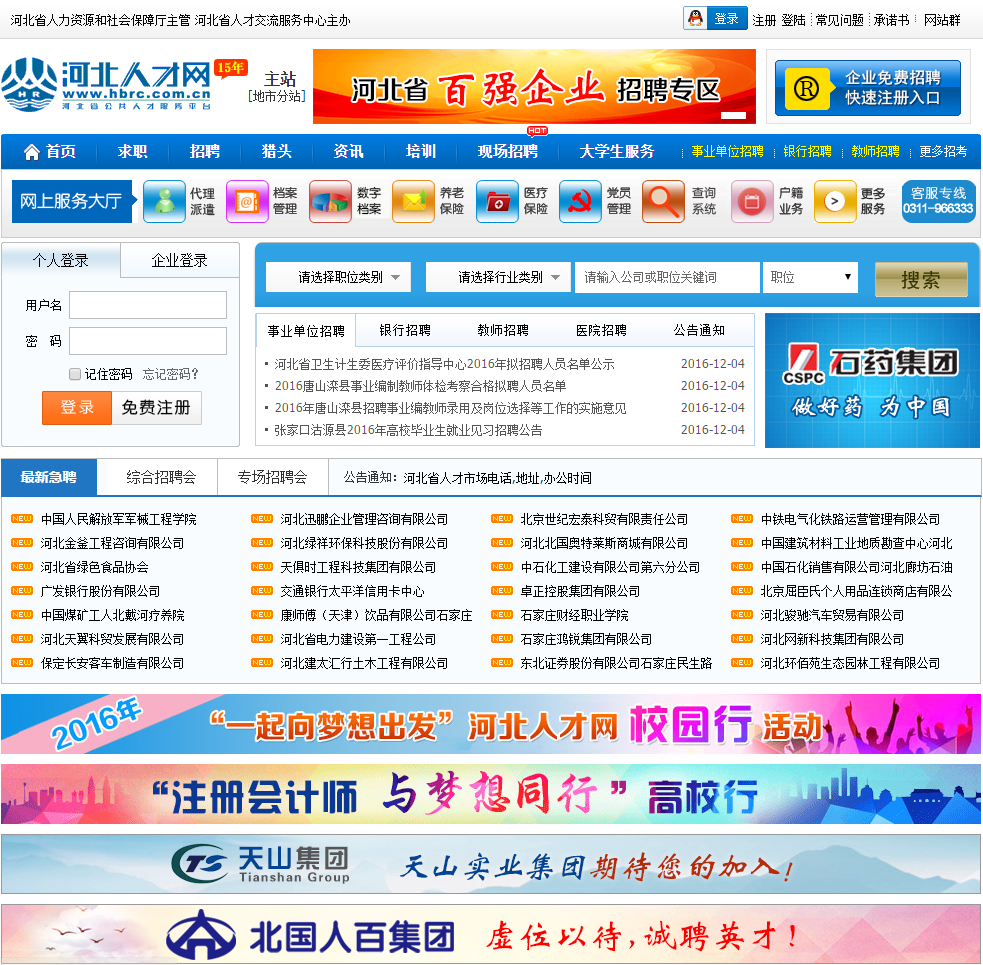Image resolution: width=983 pixels, height=965 pixels.
Task: Open the 天山集团 Tianshan Group banner
Action: coord(491,864)
